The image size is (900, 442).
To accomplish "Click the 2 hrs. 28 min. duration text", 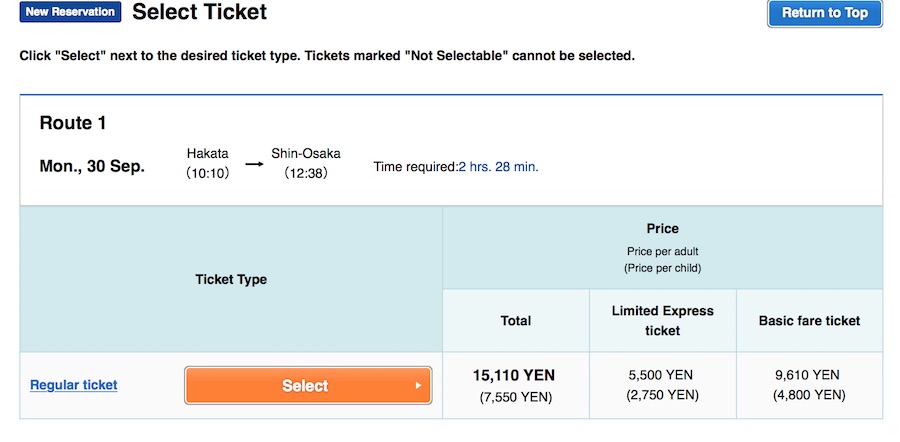I will pos(498,167).
